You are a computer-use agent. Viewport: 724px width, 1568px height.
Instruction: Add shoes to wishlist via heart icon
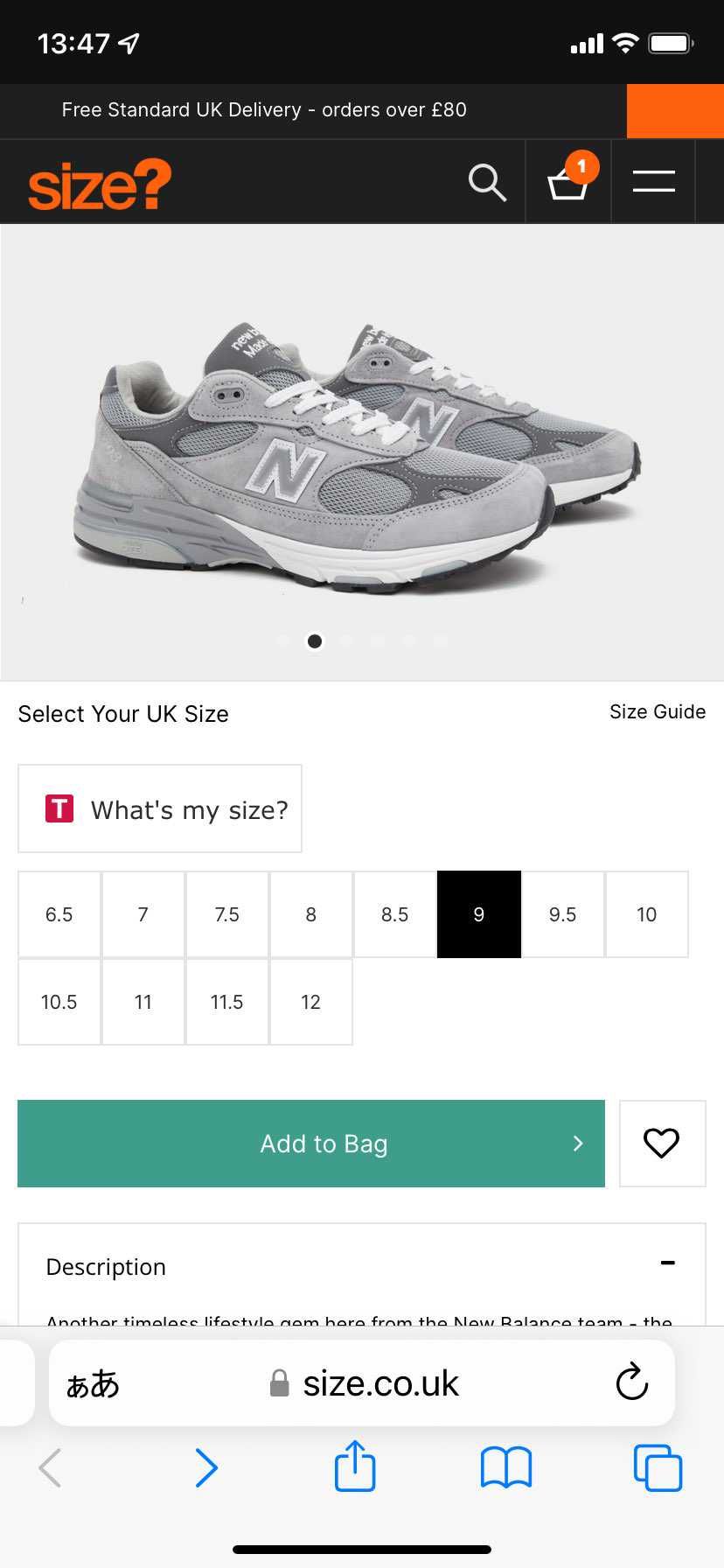(662, 1144)
